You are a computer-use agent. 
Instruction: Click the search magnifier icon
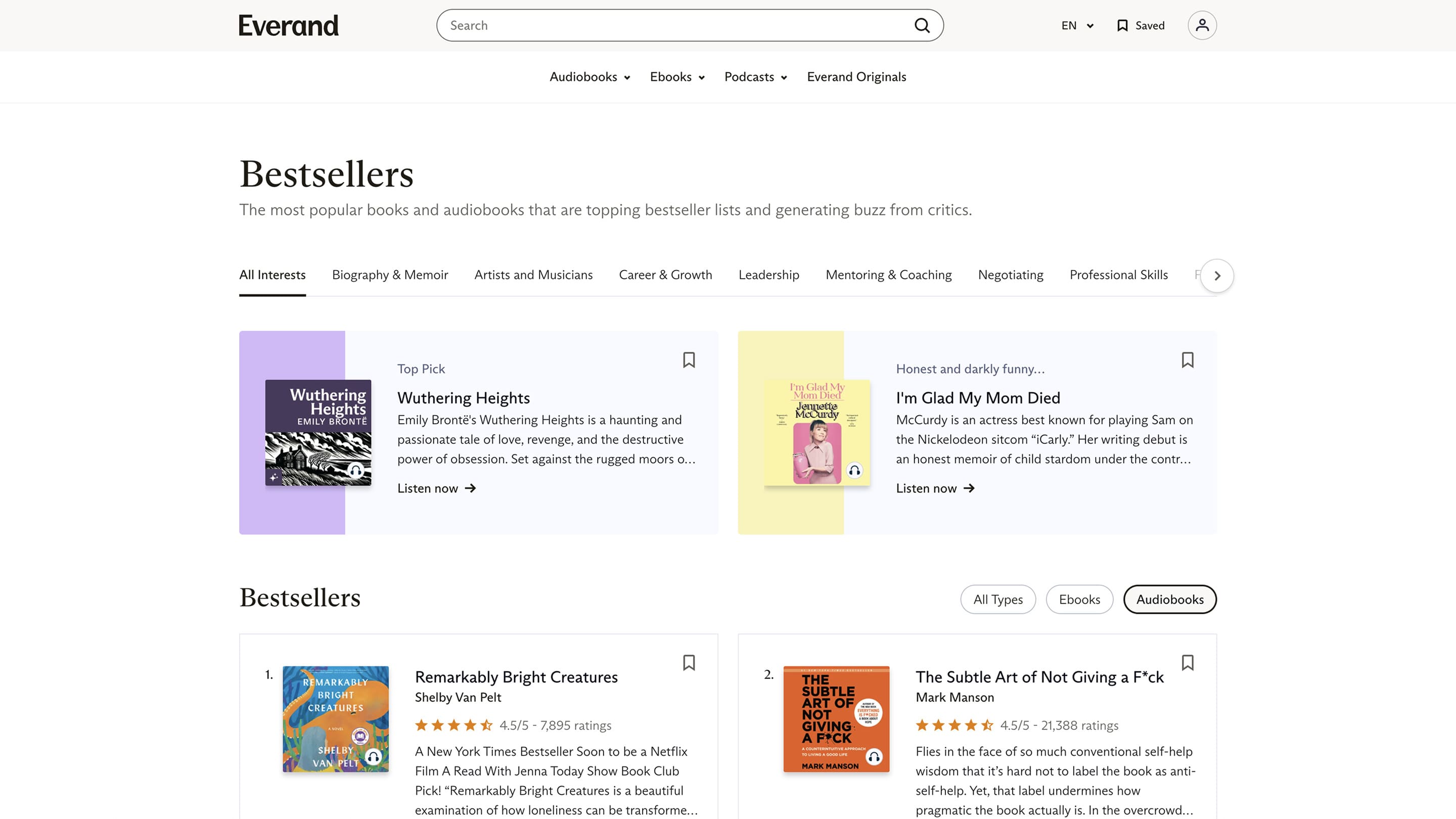pyautogui.click(x=922, y=25)
